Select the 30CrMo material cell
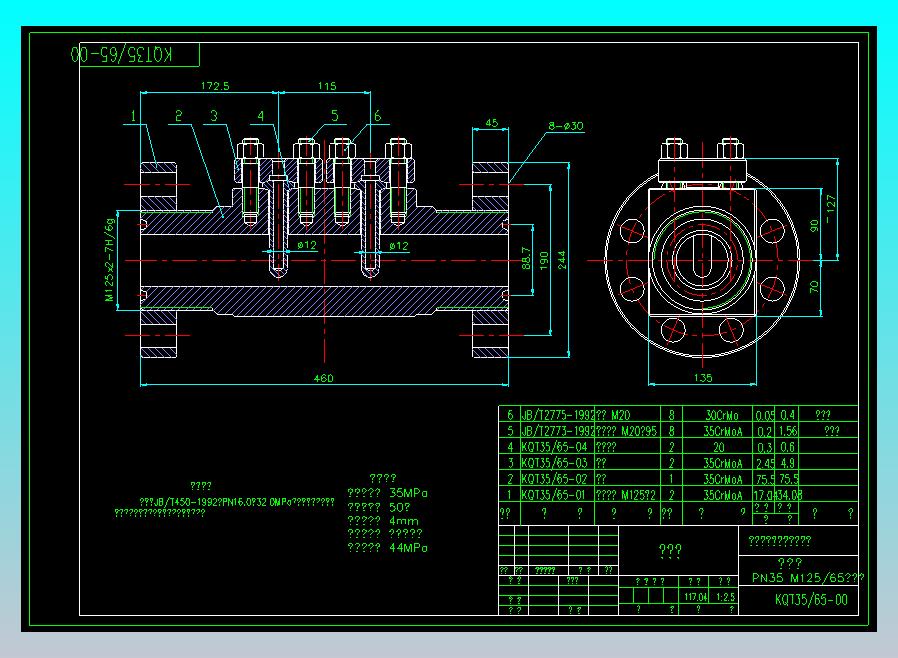898x658 pixels. tap(720, 414)
